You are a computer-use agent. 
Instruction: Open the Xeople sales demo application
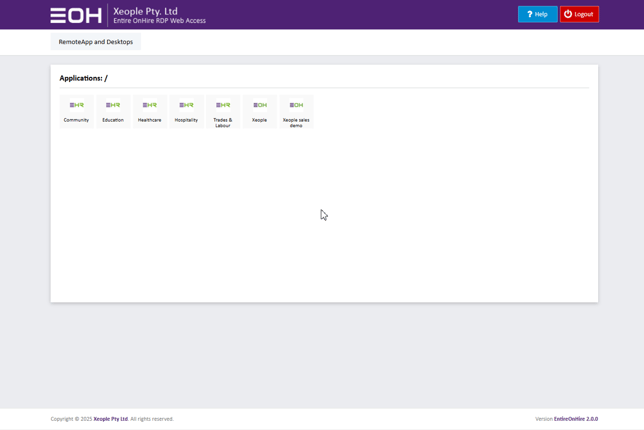pos(296,112)
